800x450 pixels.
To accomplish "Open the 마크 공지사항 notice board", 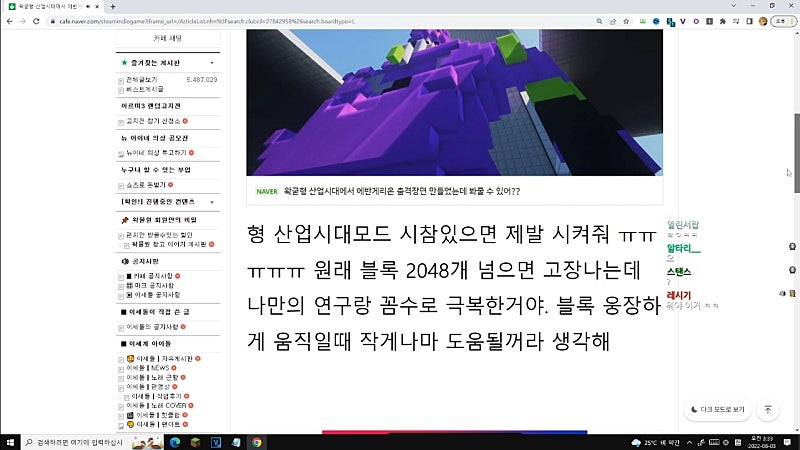I will pyautogui.click(x=154, y=286).
